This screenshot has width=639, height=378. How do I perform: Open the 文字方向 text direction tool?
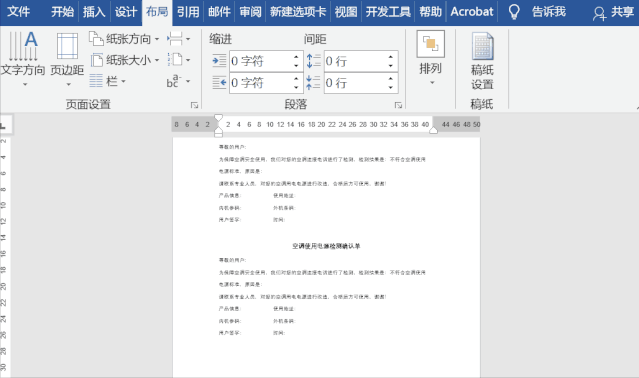[23, 58]
